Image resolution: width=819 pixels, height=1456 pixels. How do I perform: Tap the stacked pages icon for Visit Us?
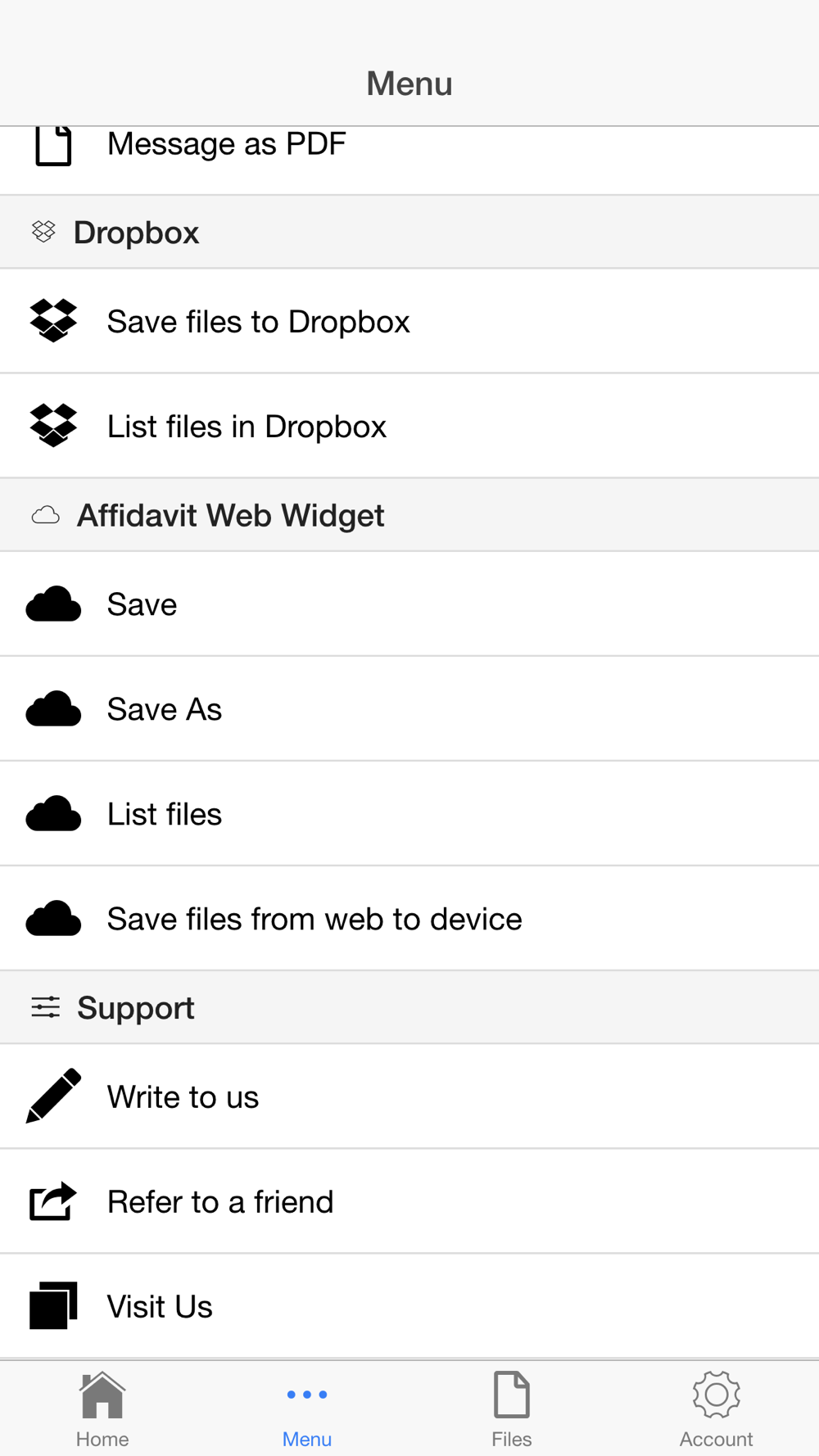pos(53,1305)
